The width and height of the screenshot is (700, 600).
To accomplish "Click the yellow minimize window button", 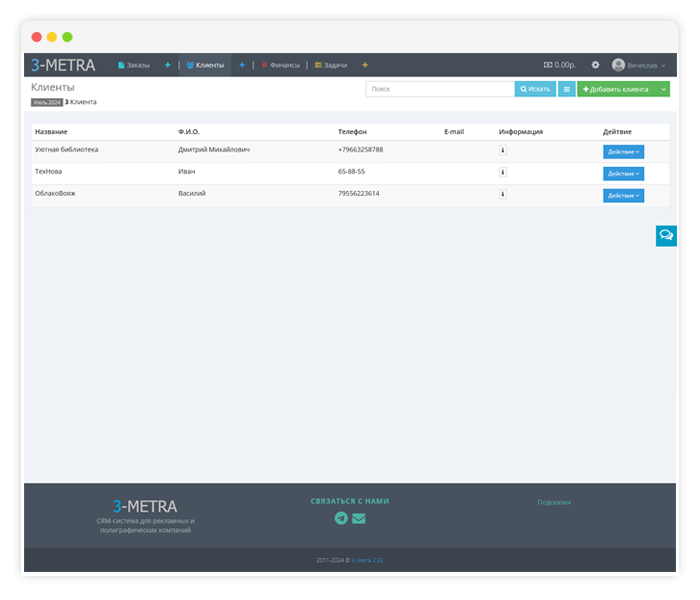I will click(52, 37).
